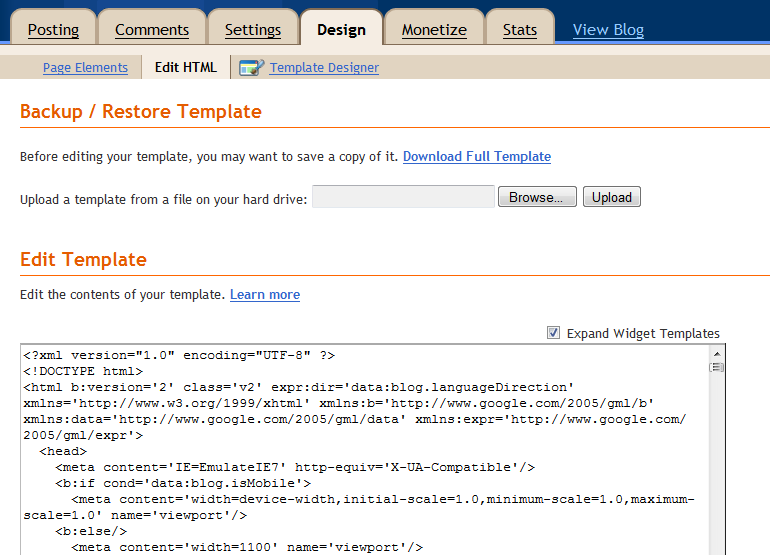770x555 pixels.
Task: Click the Browse... button
Action: pos(537,197)
